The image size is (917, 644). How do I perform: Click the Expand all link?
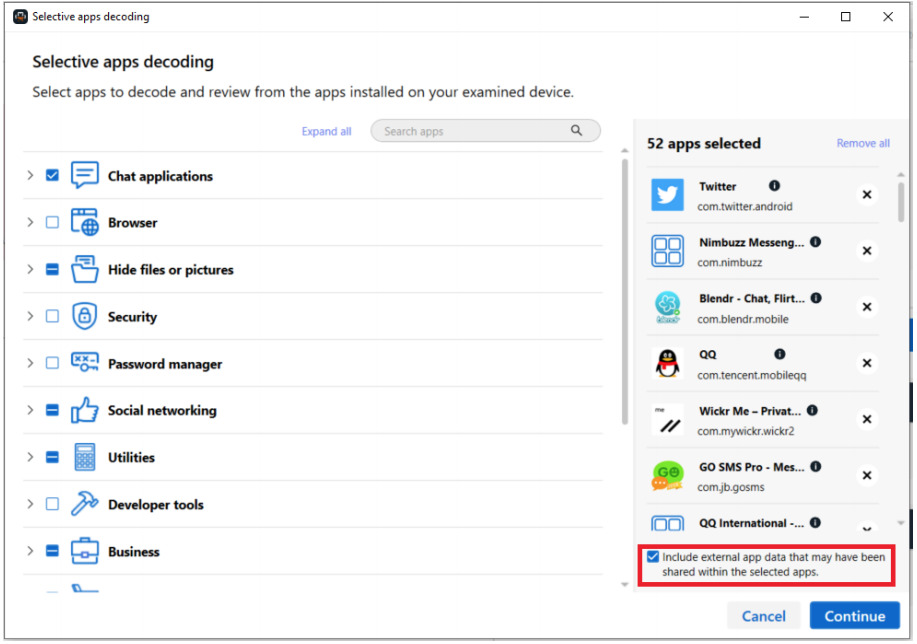click(327, 132)
